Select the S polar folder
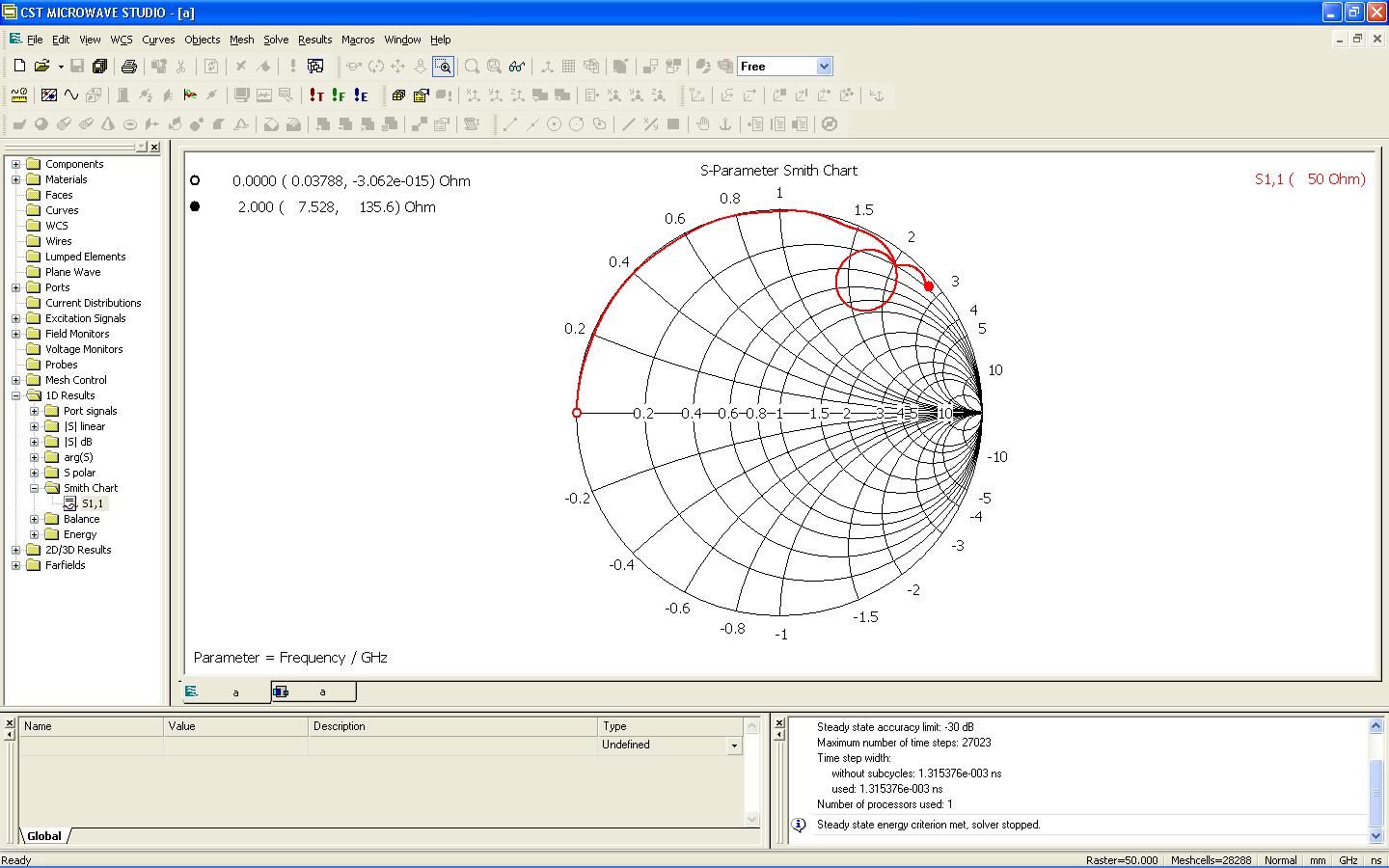Image resolution: width=1389 pixels, height=868 pixels. pyautogui.click(x=79, y=473)
